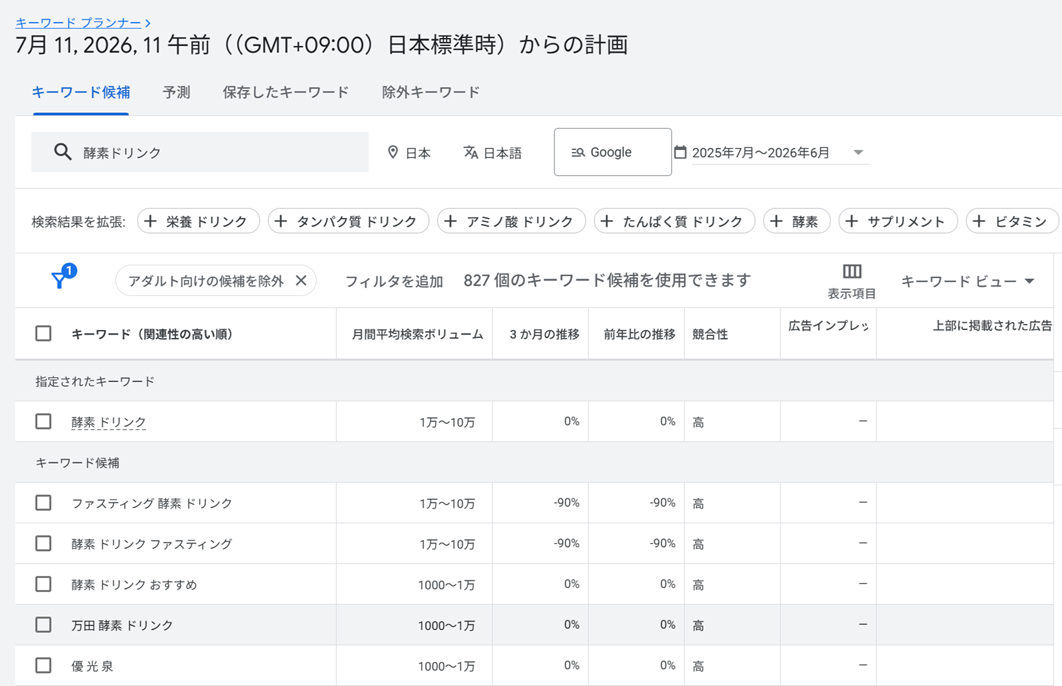Open the filter funnel icon
This screenshot has width=1062, height=686.
tap(60, 279)
